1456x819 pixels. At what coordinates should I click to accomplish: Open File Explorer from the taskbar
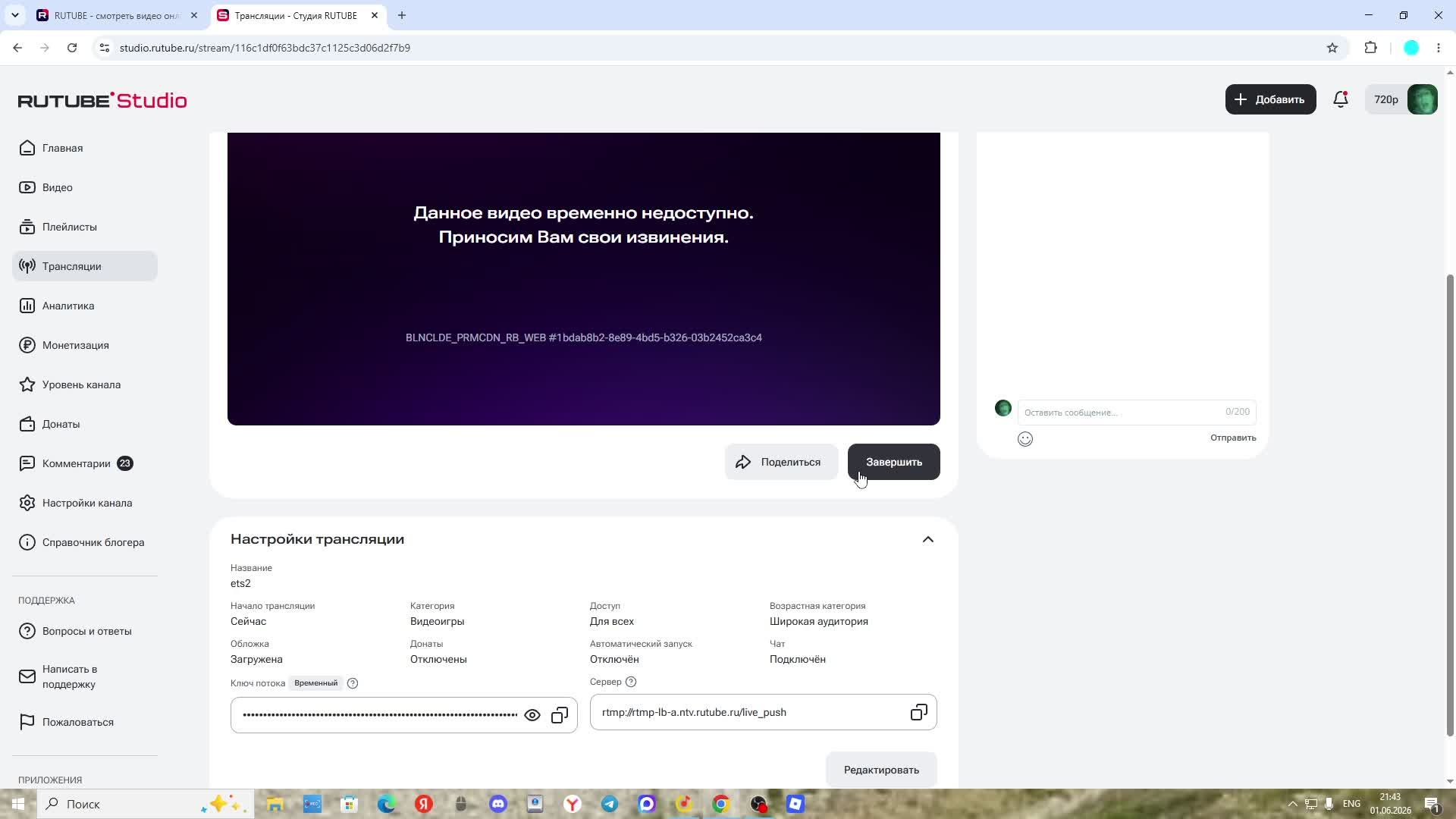(275, 804)
